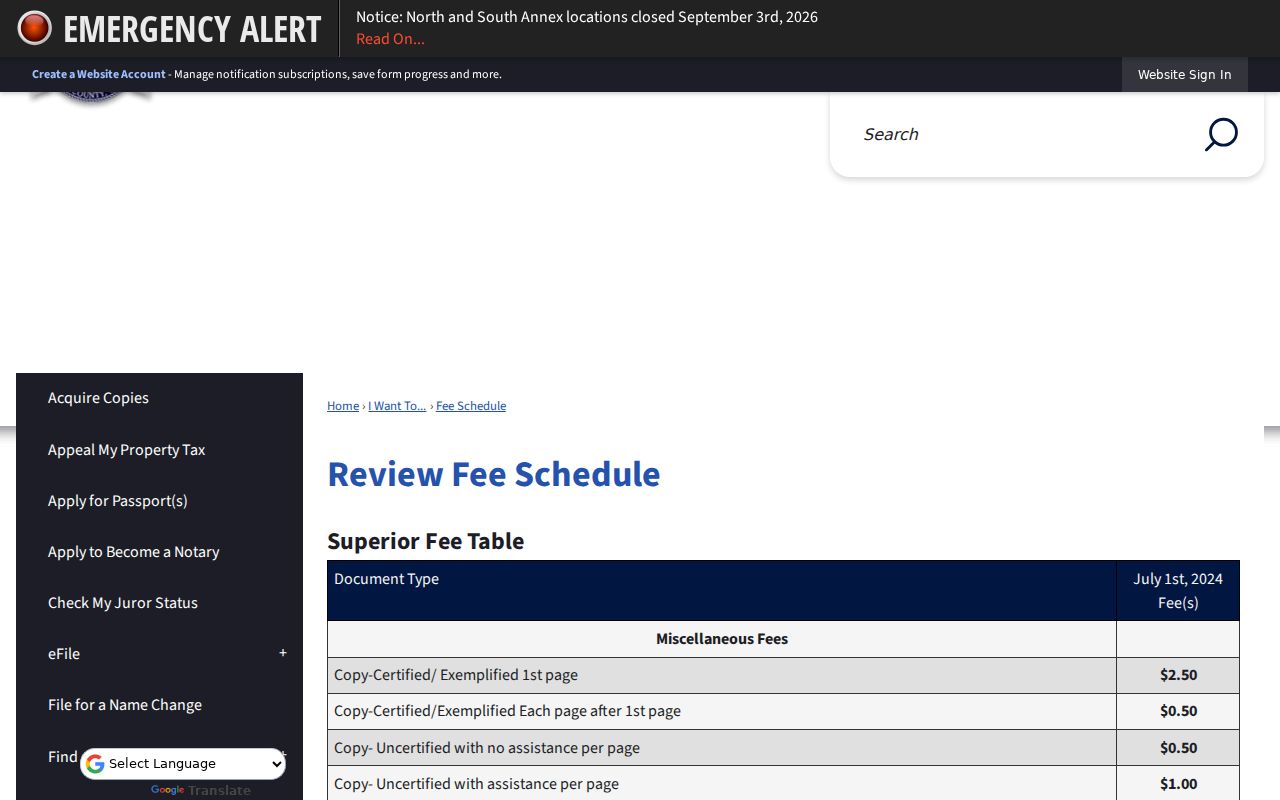Click the Read On... alert link
The width and height of the screenshot is (1280, 800).
(x=390, y=39)
